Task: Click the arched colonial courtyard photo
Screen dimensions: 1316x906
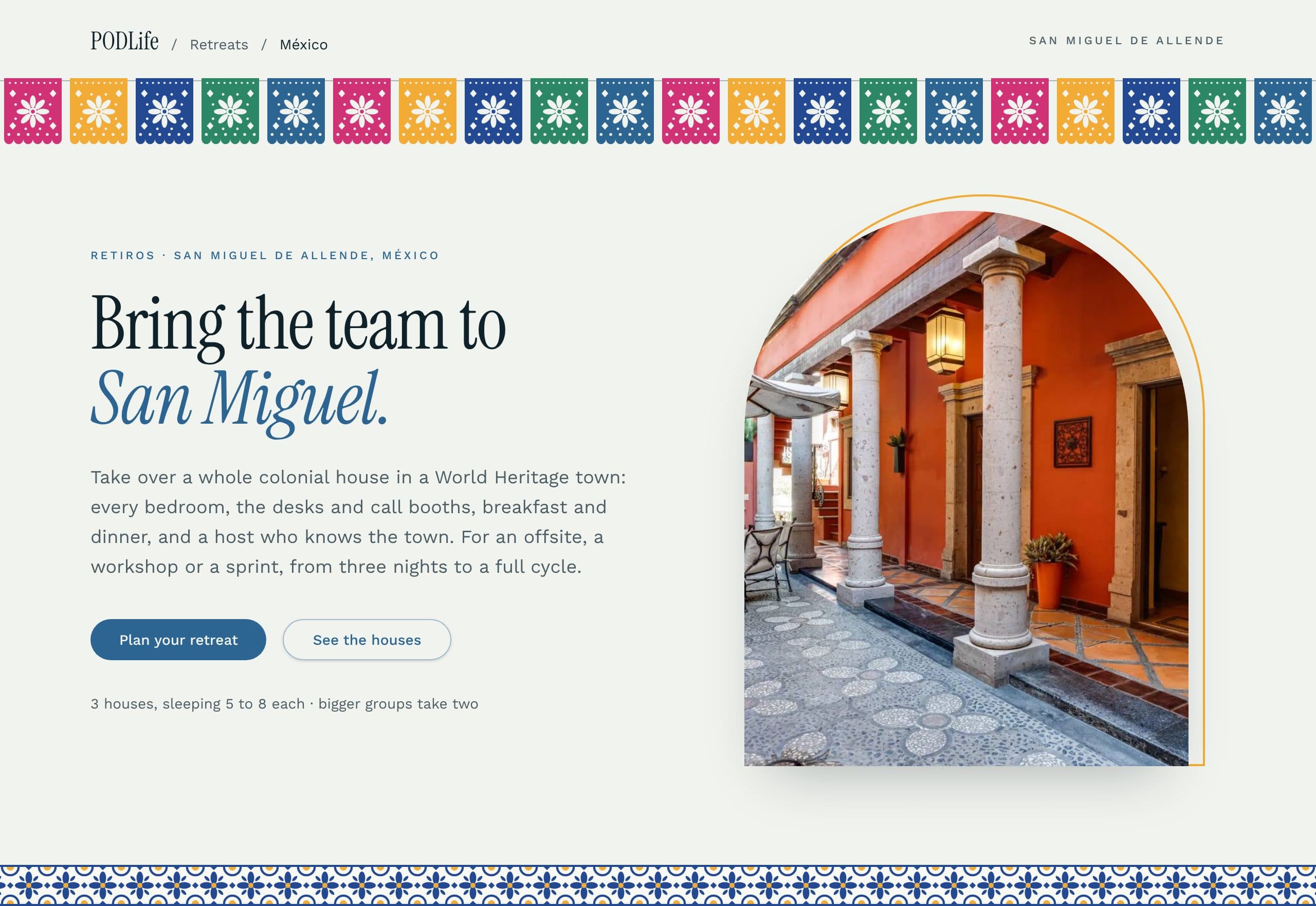Action: point(966,488)
